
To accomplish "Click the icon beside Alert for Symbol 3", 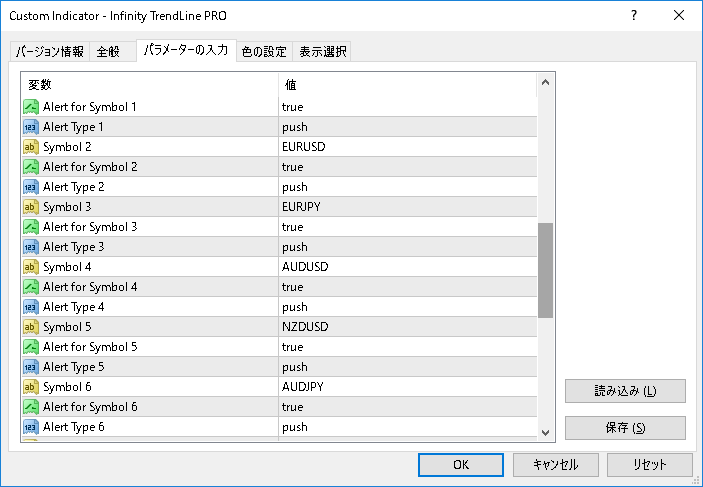I will pyautogui.click(x=31, y=227).
